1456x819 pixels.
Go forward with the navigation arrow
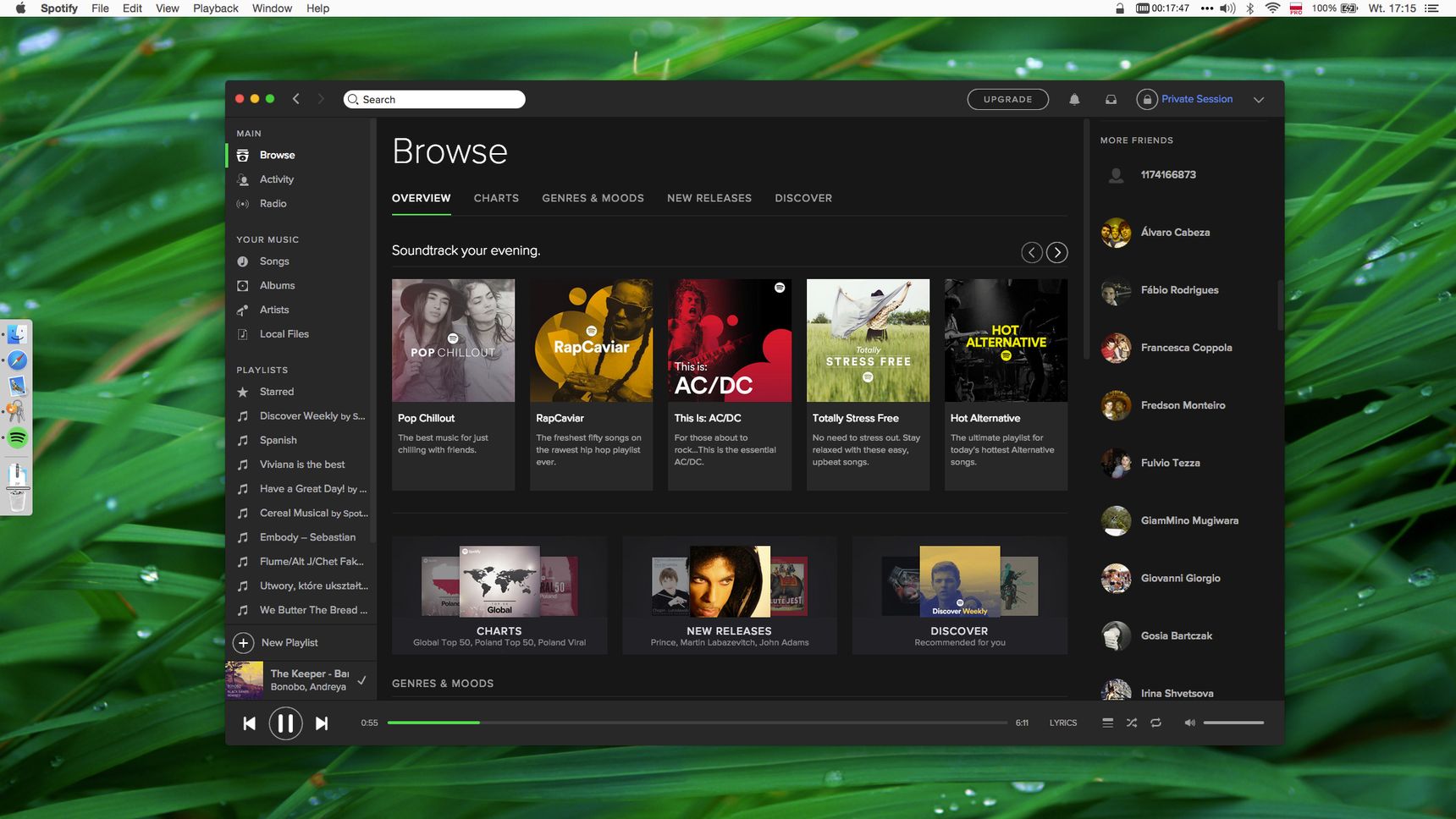321,99
